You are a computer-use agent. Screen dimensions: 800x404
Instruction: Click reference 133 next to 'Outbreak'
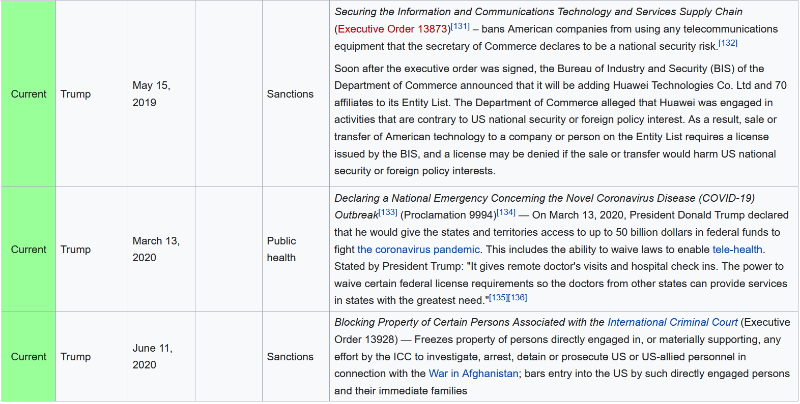389,211
